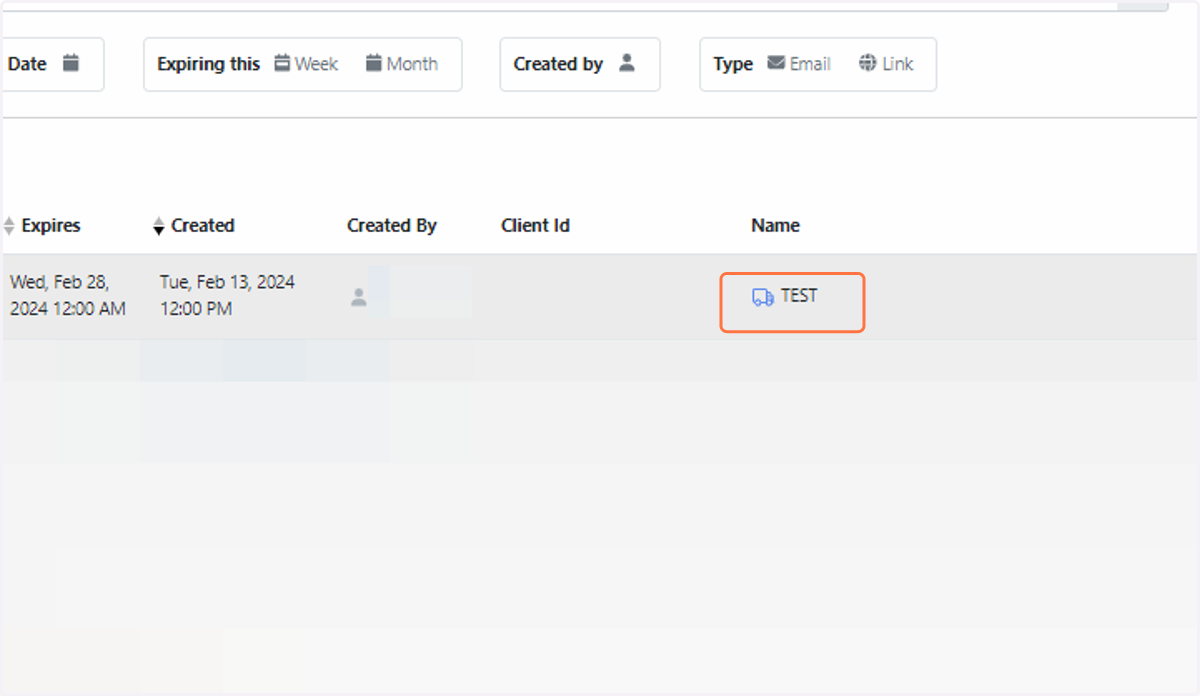Click the Created By column header
Viewport: 1200px width, 696px height.
click(x=392, y=226)
